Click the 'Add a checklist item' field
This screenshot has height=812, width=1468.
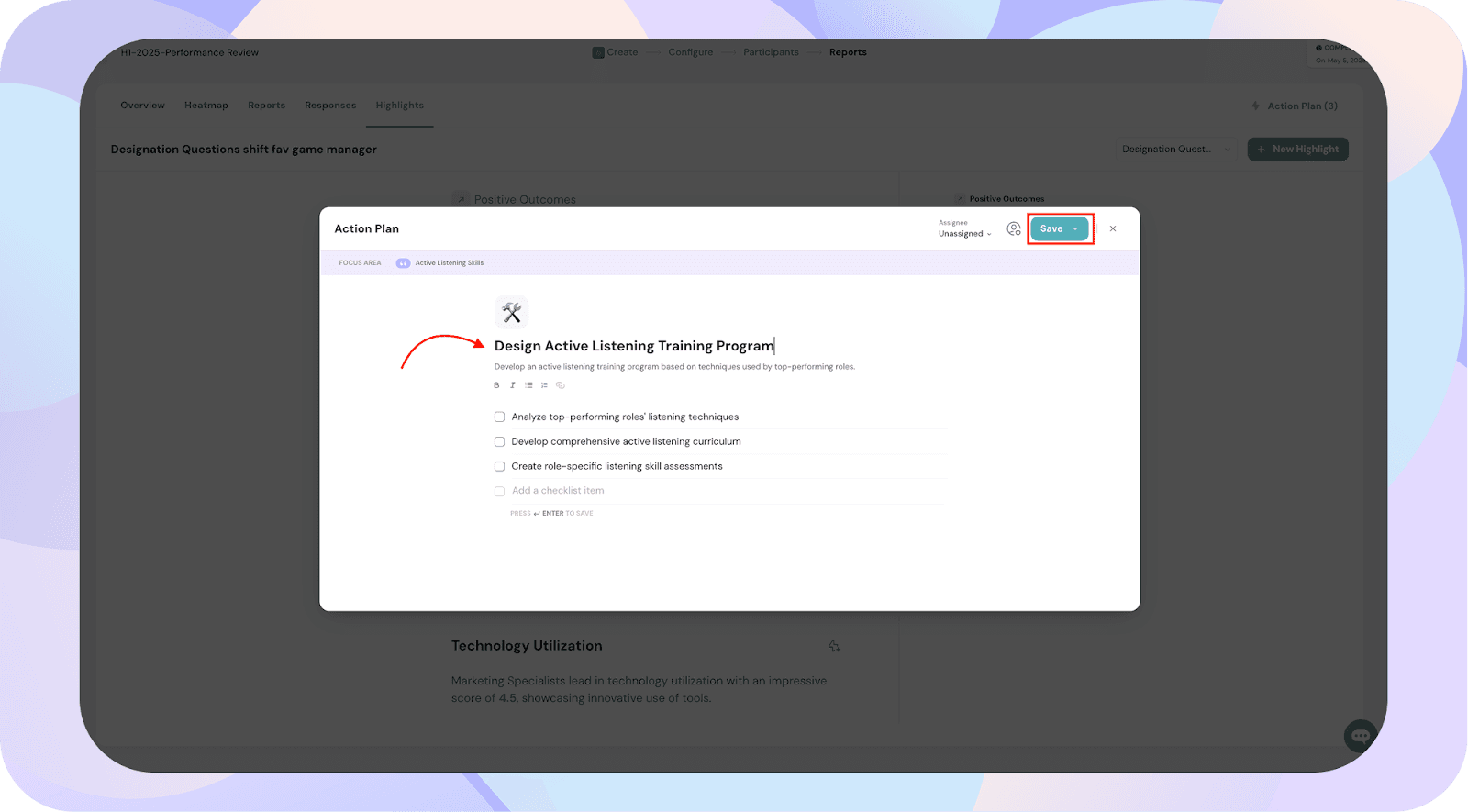tap(558, 491)
